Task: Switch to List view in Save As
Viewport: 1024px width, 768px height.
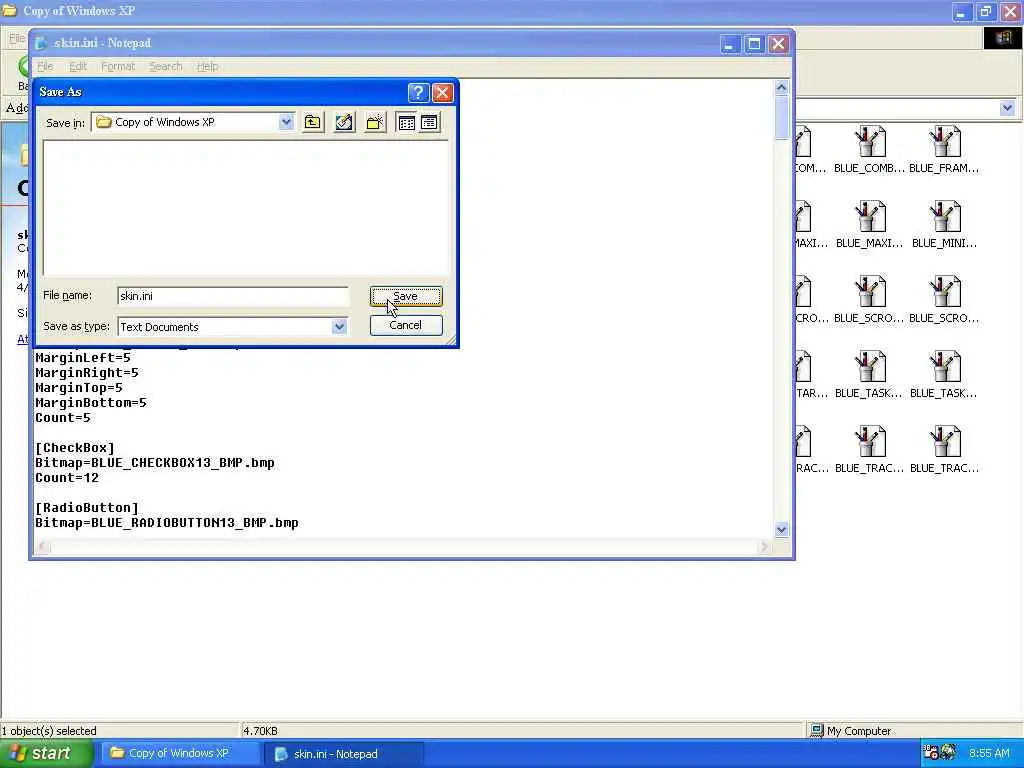Action: click(406, 122)
